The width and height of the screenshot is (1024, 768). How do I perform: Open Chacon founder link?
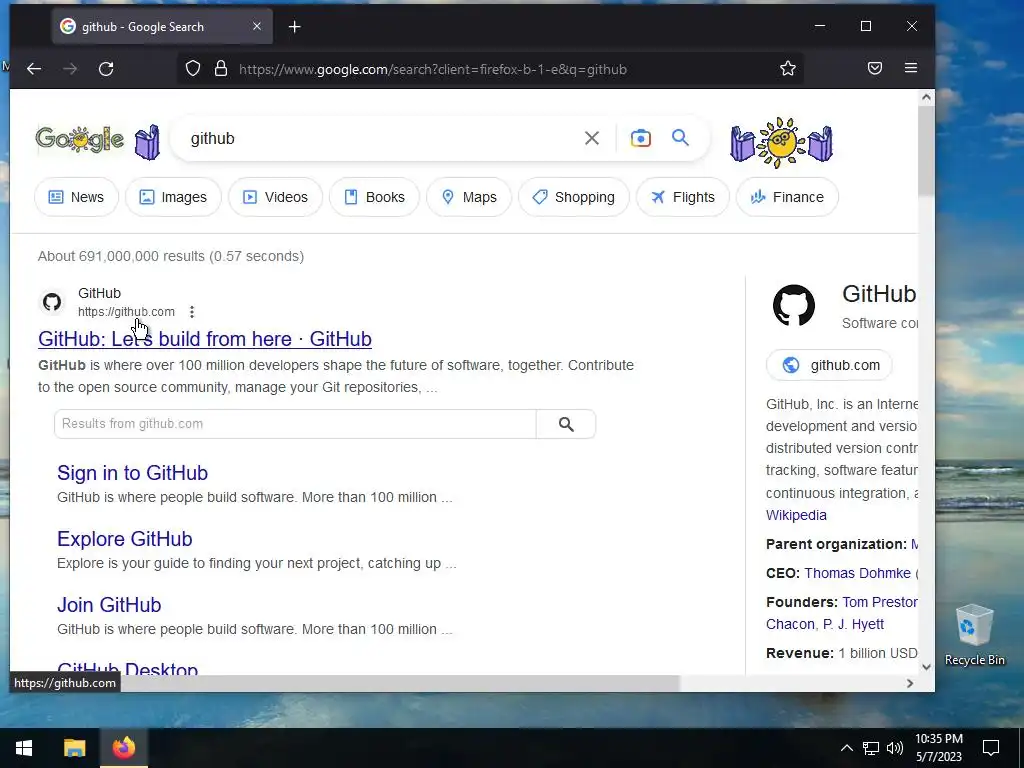[790, 624]
